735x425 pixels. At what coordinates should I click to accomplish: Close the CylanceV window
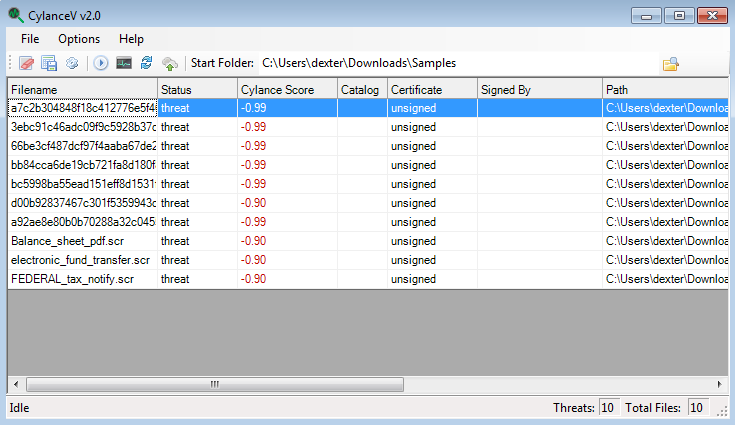[x=712, y=15]
